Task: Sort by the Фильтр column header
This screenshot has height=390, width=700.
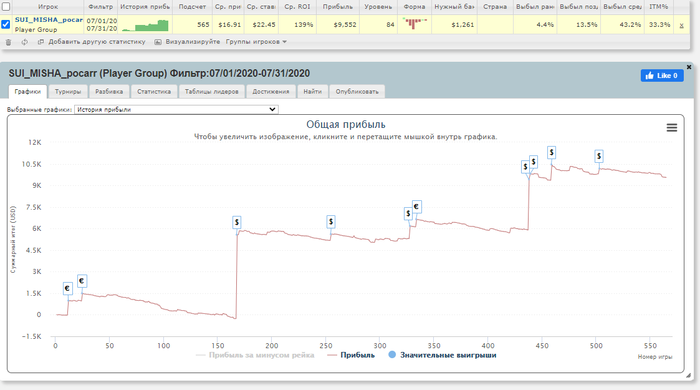Action: tap(100, 7)
